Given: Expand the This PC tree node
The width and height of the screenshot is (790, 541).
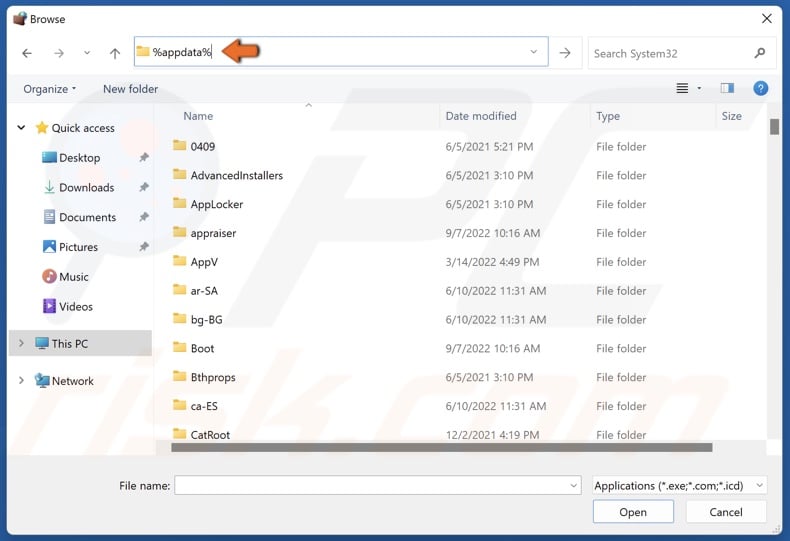Looking at the screenshot, I should [x=21, y=344].
